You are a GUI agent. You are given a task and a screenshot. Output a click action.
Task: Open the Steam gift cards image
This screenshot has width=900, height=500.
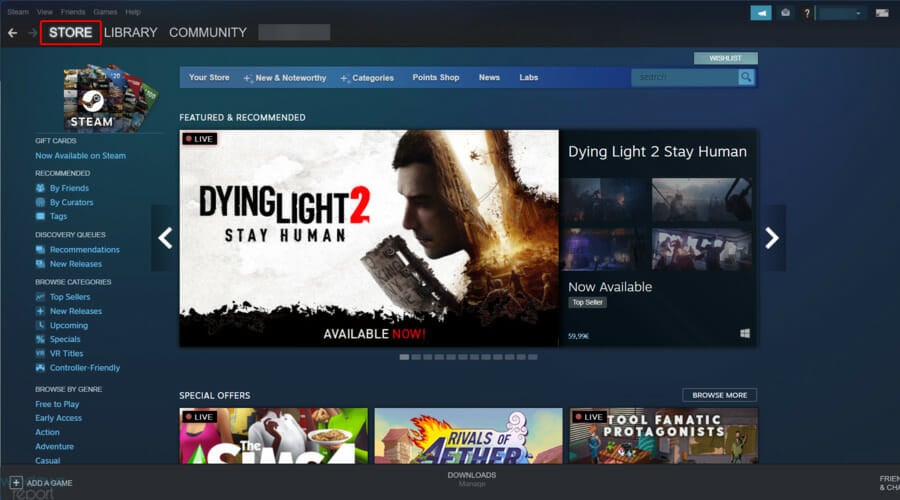click(109, 98)
